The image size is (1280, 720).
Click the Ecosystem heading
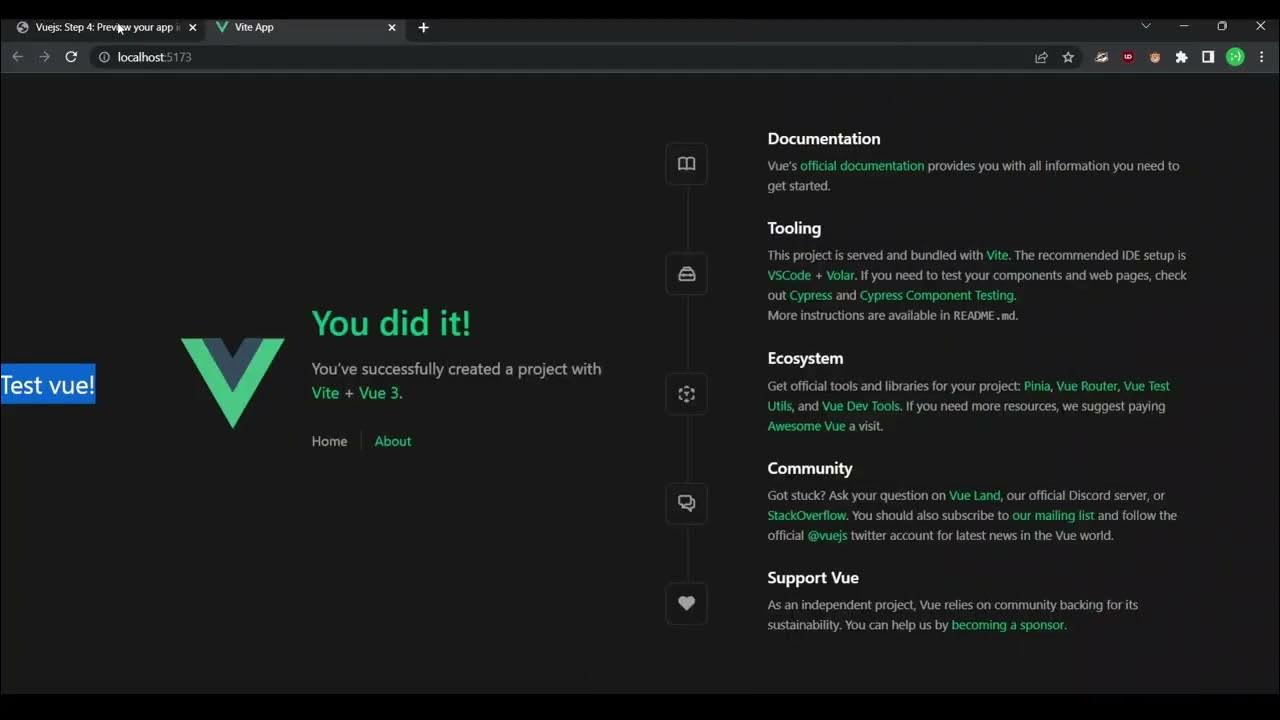(x=805, y=358)
